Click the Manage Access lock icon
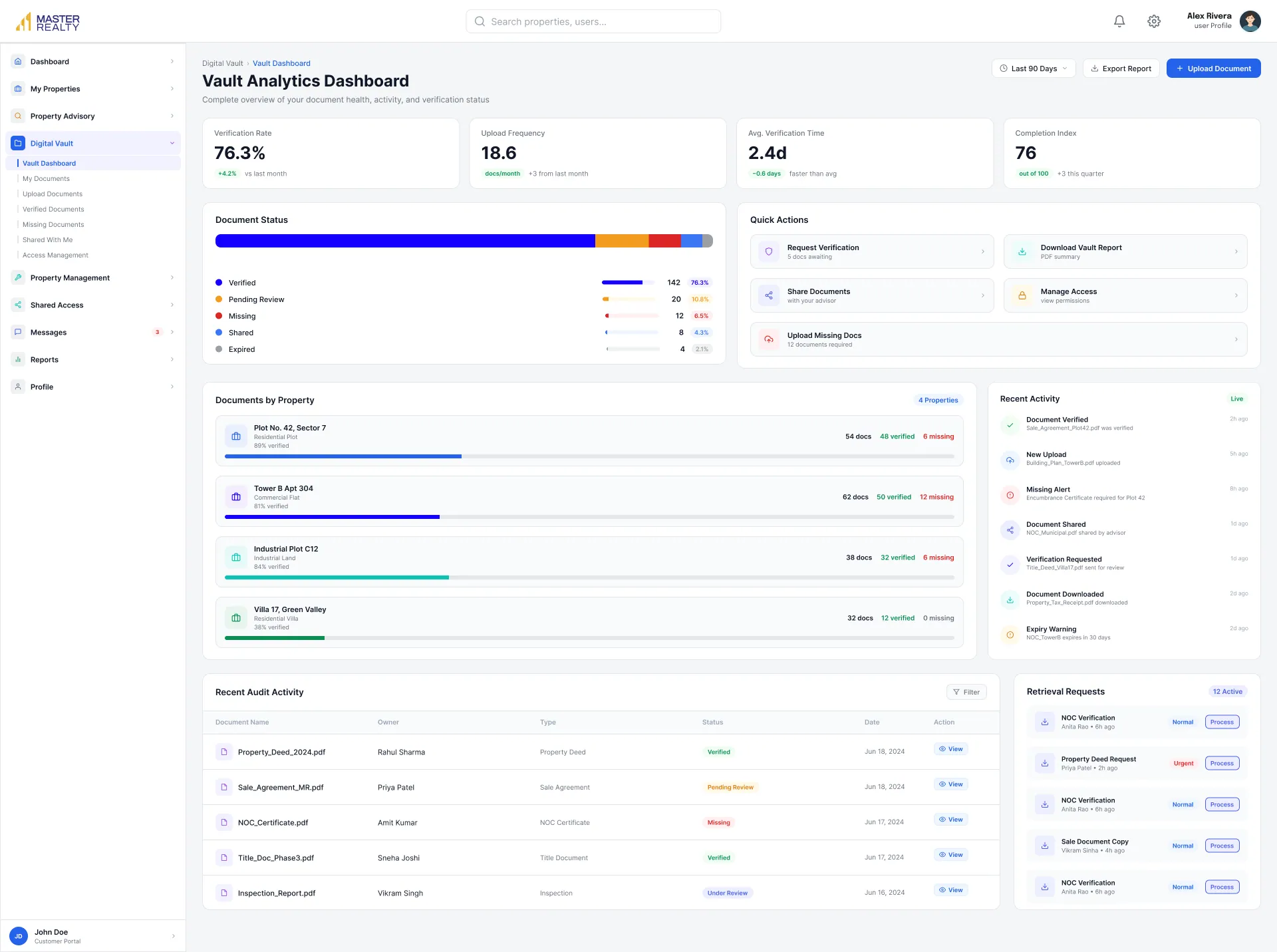The width and height of the screenshot is (1277, 952). click(1022, 295)
